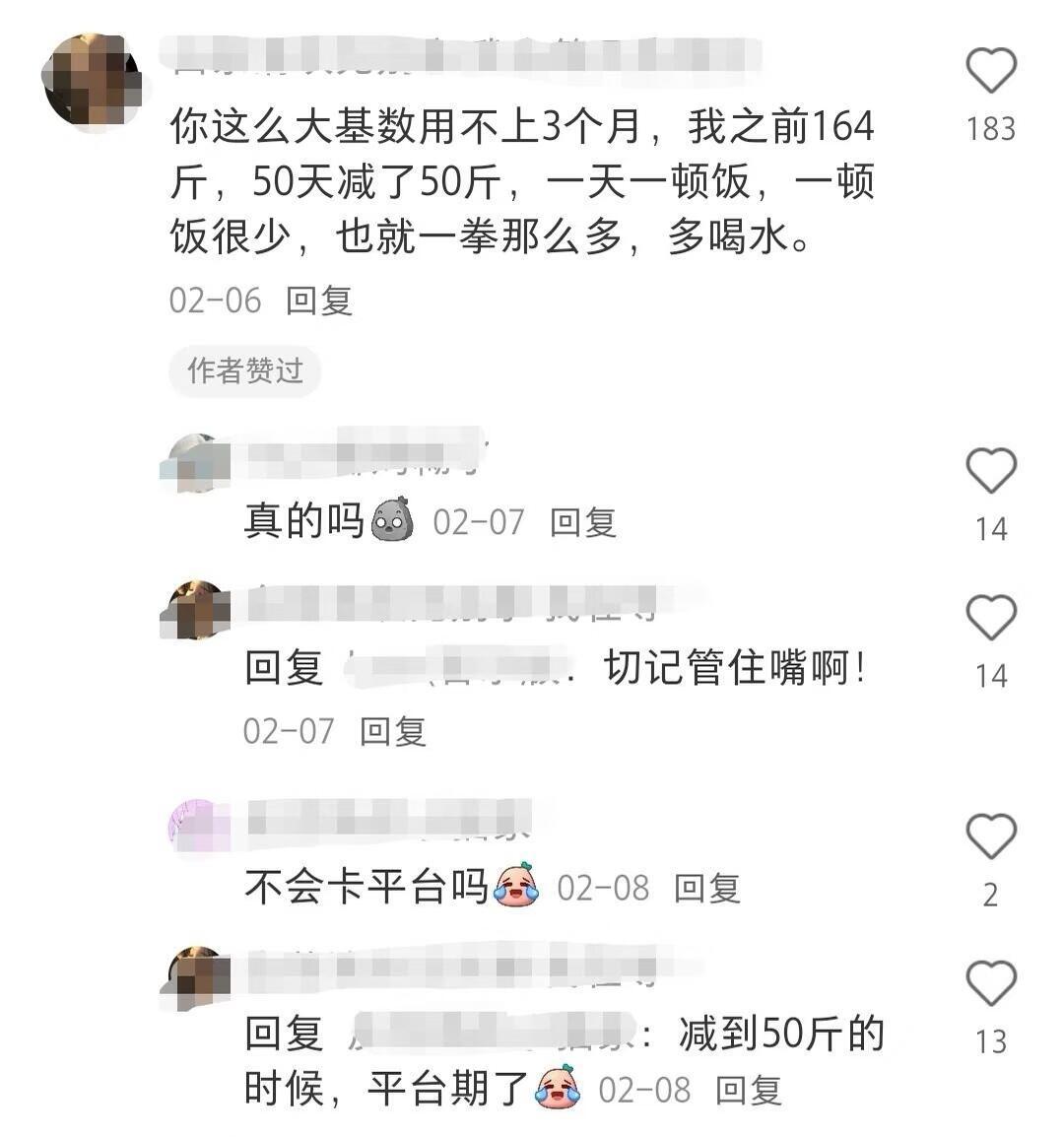Reply to '真的吗' comment dated 02-07
Image resolution: width=1064 pixels, height=1137 pixels.
[x=583, y=522]
